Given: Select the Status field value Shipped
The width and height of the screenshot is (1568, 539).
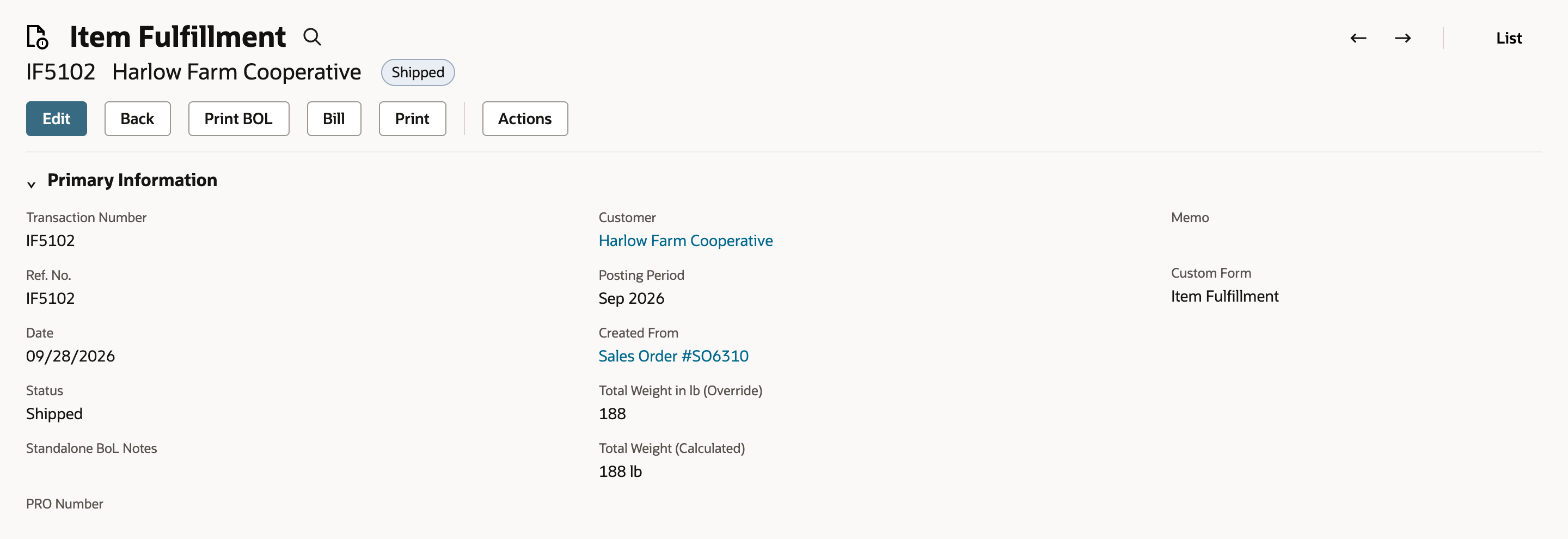Looking at the screenshot, I should tap(54, 414).
